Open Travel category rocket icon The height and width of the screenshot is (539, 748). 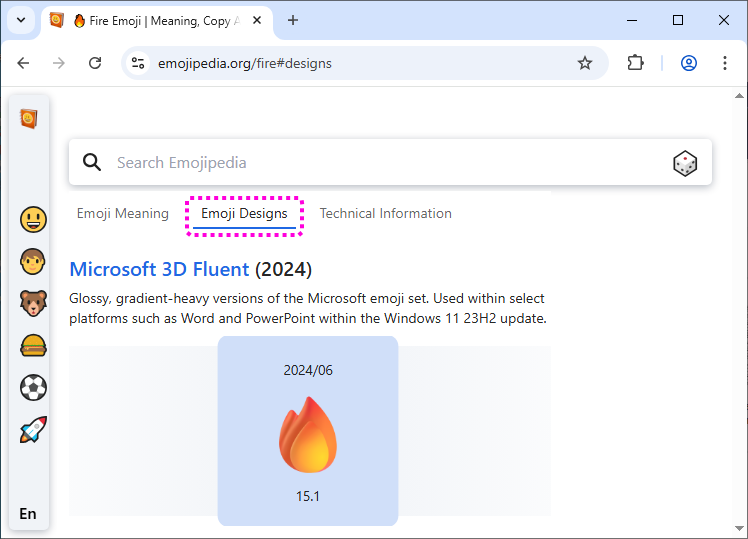click(33, 429)
